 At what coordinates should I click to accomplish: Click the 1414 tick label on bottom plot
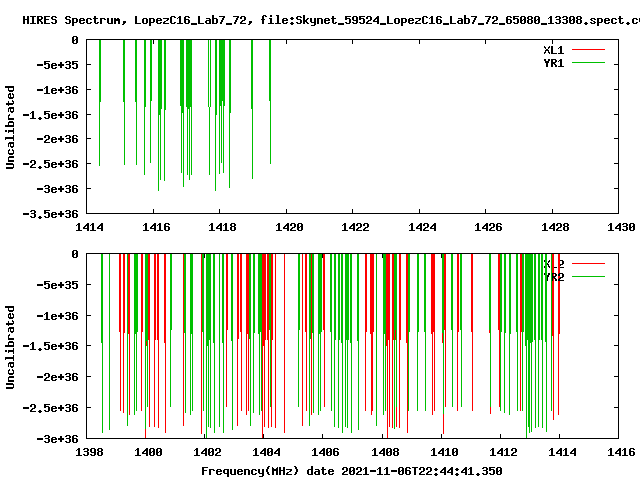[x=562, y=452]
